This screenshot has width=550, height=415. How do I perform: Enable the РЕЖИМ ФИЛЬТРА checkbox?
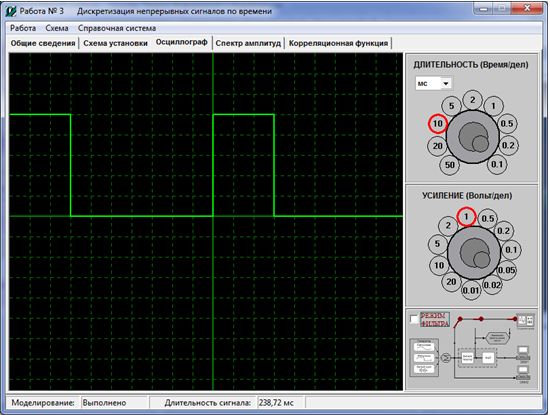coord(414,319)
